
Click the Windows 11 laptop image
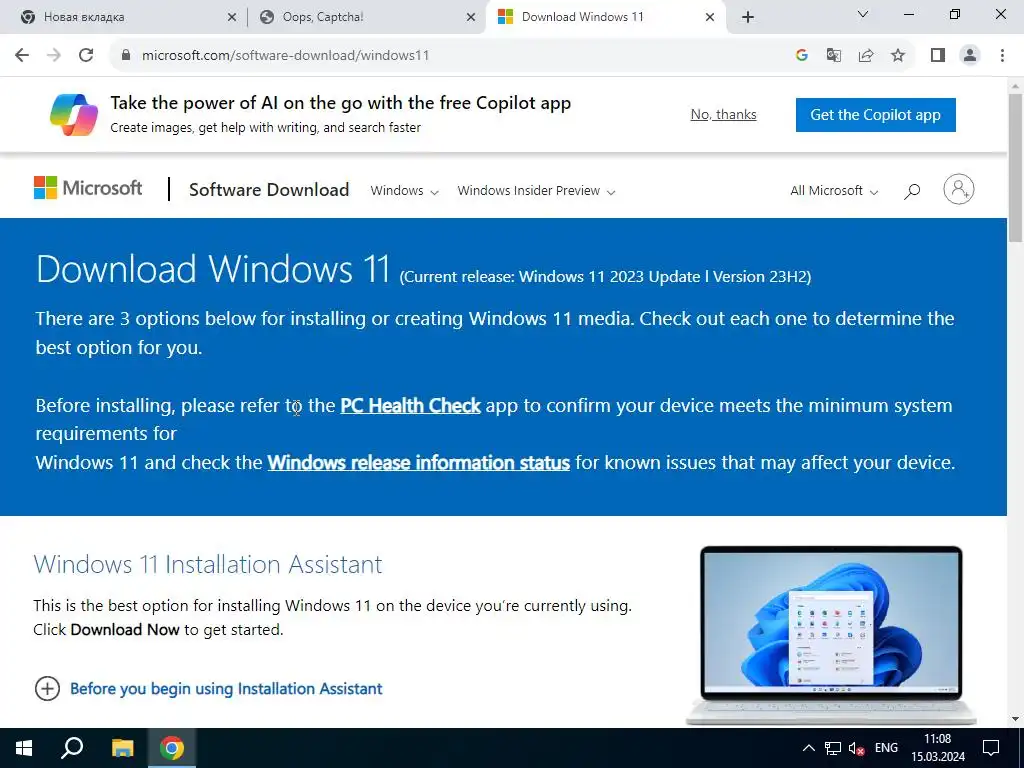pyautogui.click(x=831, y=635)
